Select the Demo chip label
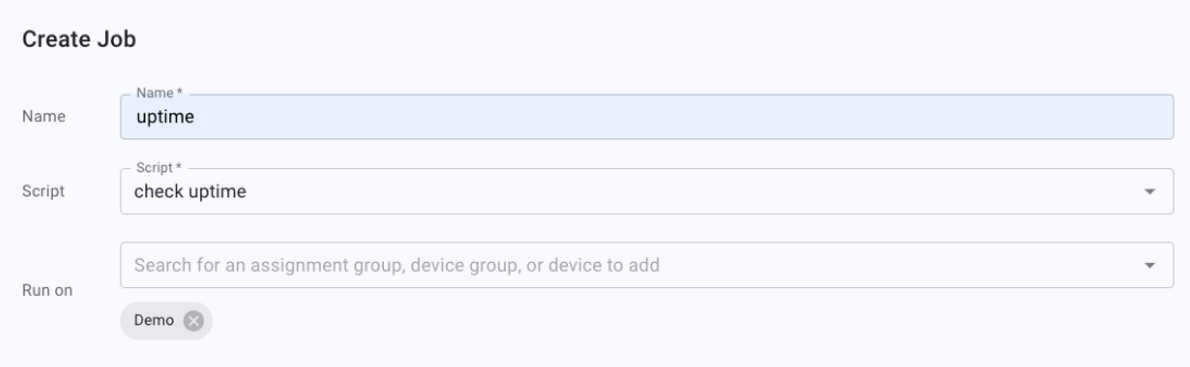Screen dimensions: 1190x367 [154, 321]
